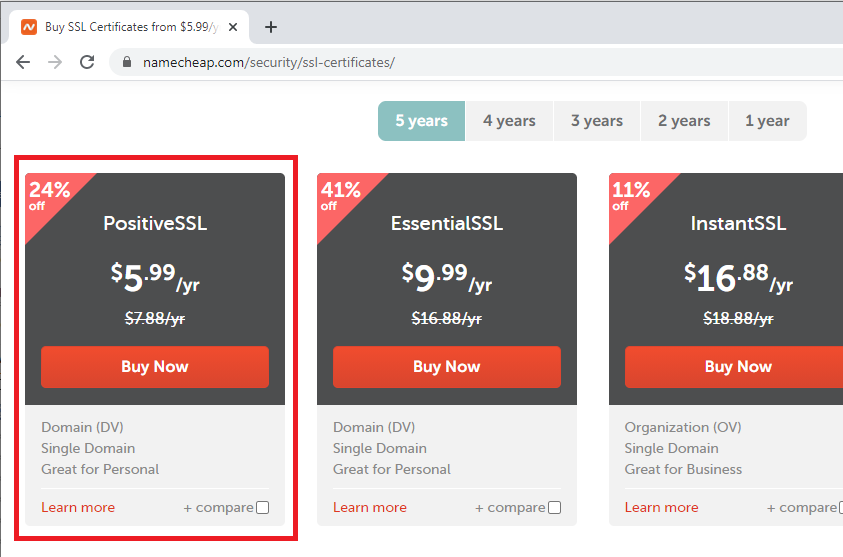The width and height of the screenshot is (843, 557).
Task: Buy the InstantSSL certificate
Action: click(x=737, y=367)
